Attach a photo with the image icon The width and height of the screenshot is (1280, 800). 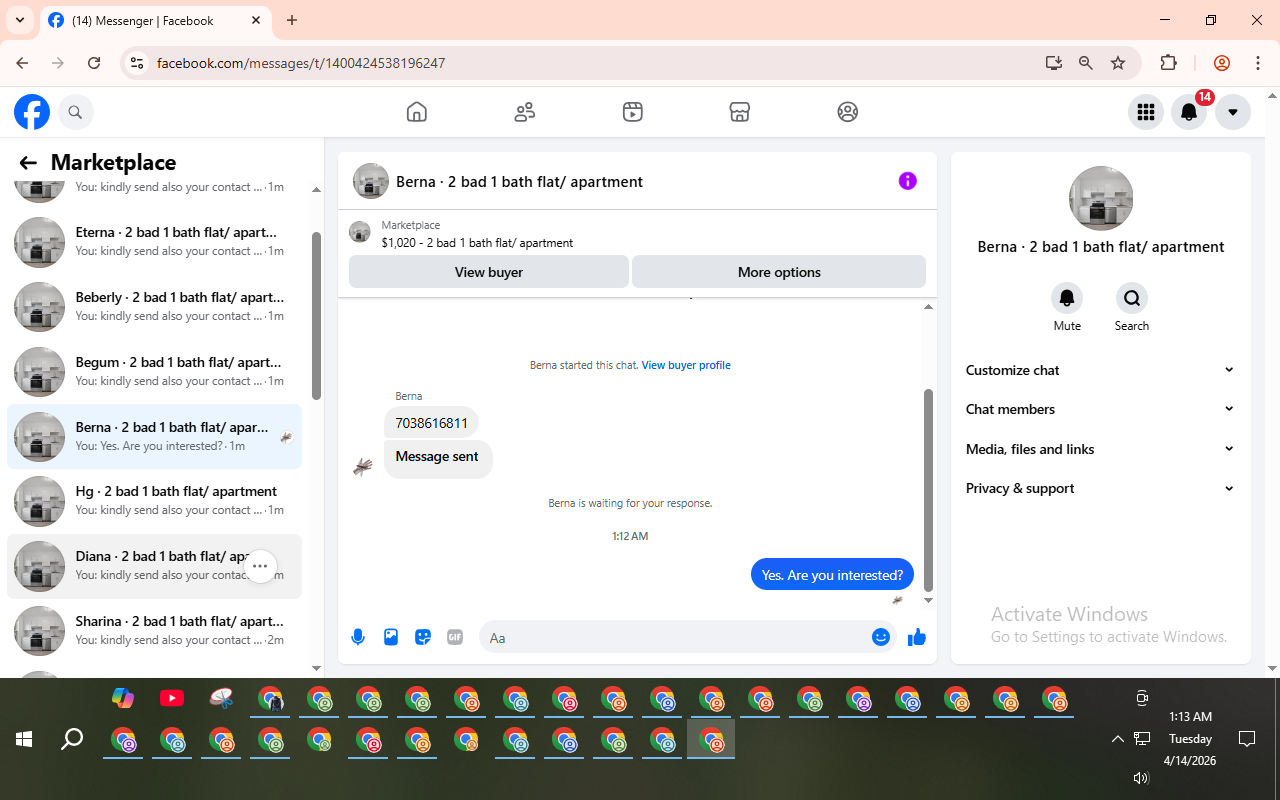(391, 637)
